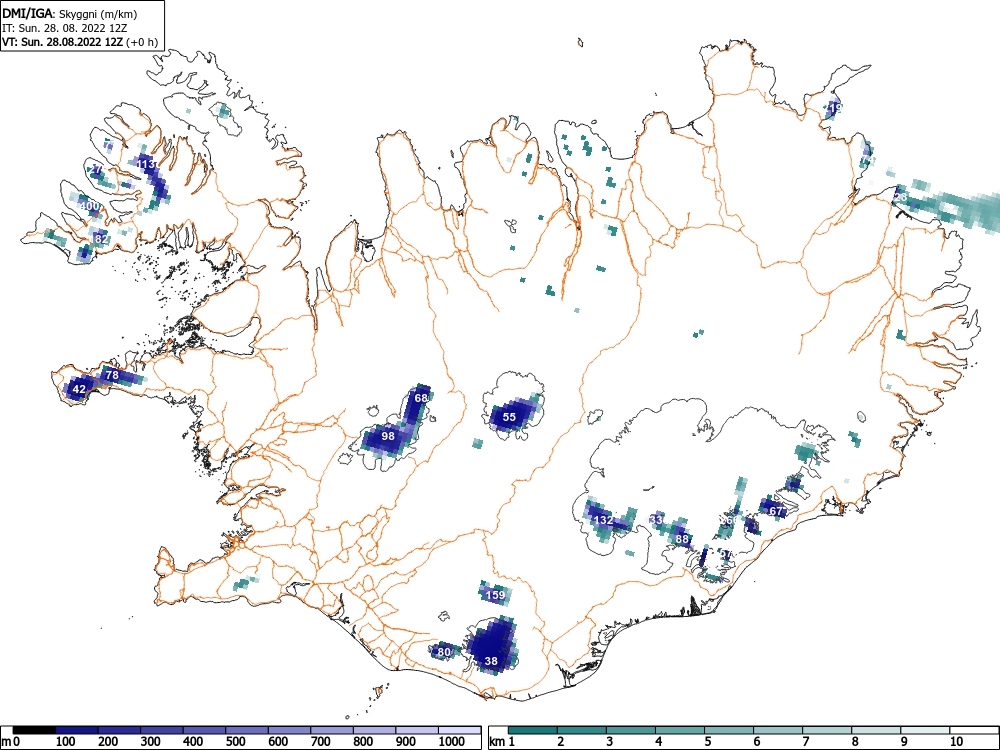The height and width of the screenshot is (750, 1000).
Task: Select the 300–400 m legend swatch
Action: click(x=162, y=730)
